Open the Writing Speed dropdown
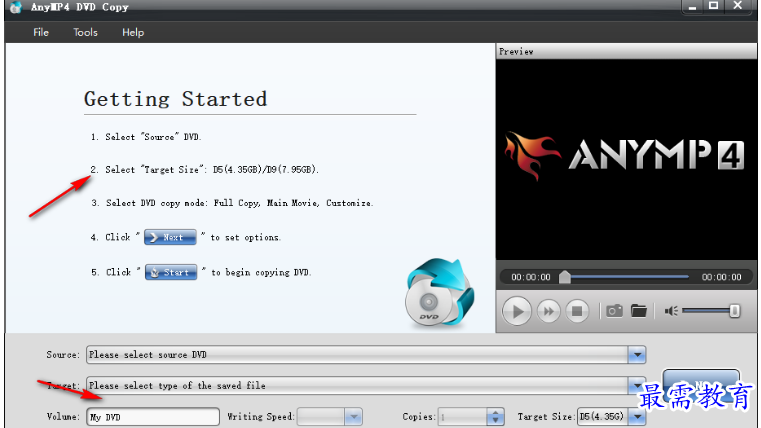This screenshot has height=428, width=761. point(353,417)
